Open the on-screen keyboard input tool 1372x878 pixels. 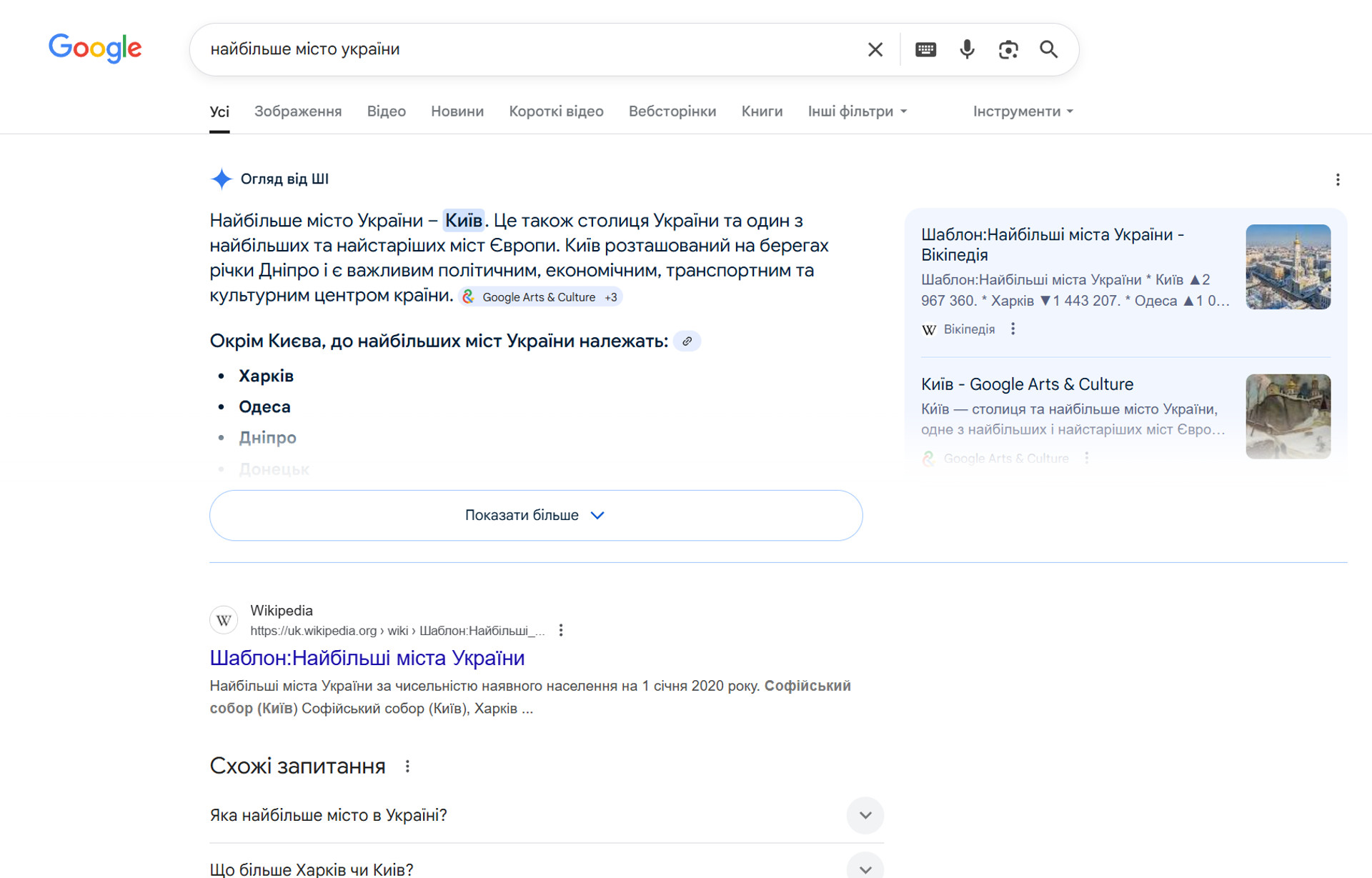click(x=925, y=49)
